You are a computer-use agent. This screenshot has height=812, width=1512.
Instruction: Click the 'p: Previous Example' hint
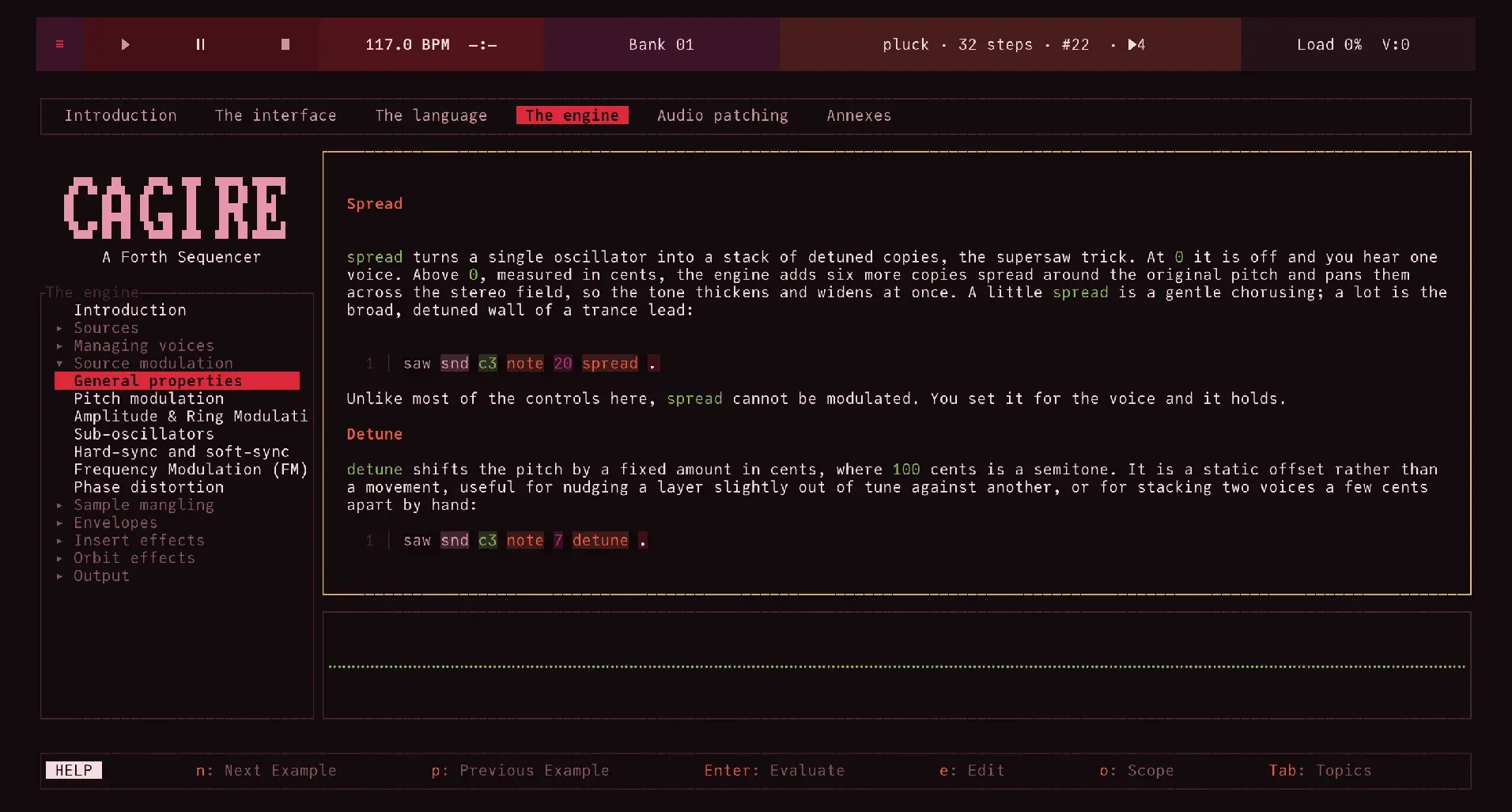(520, 770)
